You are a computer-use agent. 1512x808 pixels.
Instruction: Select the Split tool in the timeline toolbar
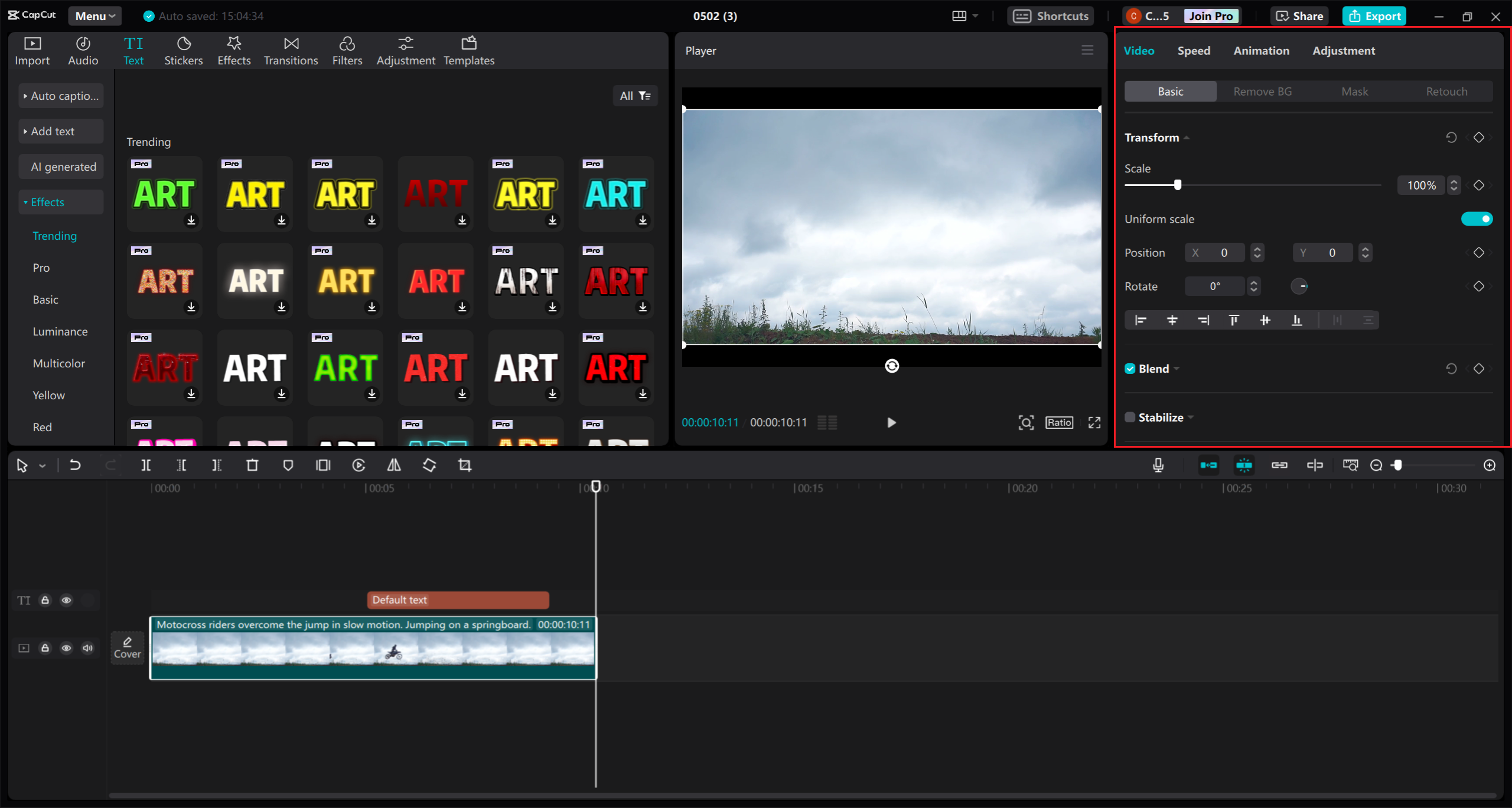click(146, 465)
